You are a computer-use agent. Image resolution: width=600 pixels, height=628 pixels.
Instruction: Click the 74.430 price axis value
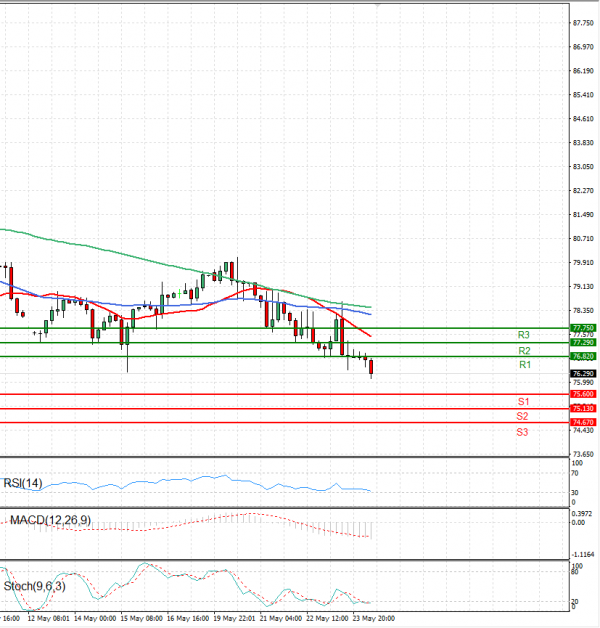pyautogui.click(x=583, y=431)
